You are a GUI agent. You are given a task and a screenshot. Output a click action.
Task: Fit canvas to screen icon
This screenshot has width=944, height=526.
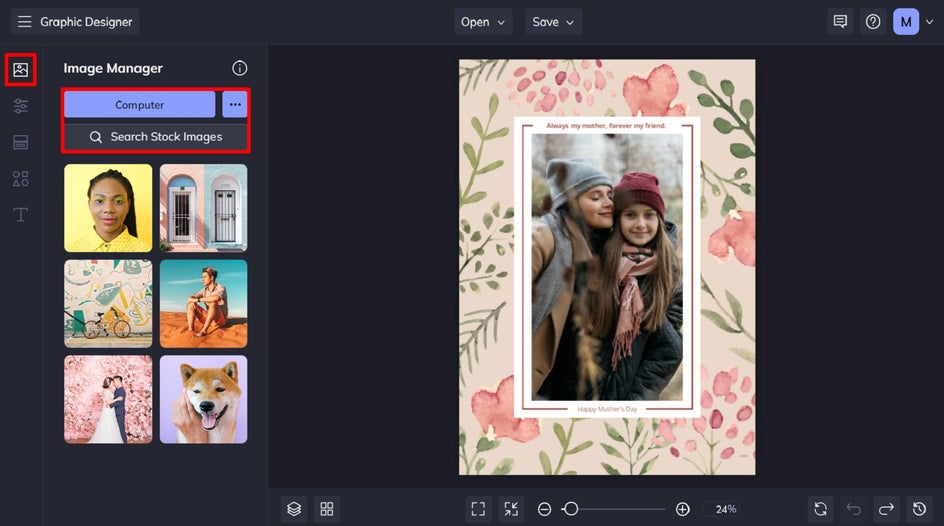pos(478,509)
